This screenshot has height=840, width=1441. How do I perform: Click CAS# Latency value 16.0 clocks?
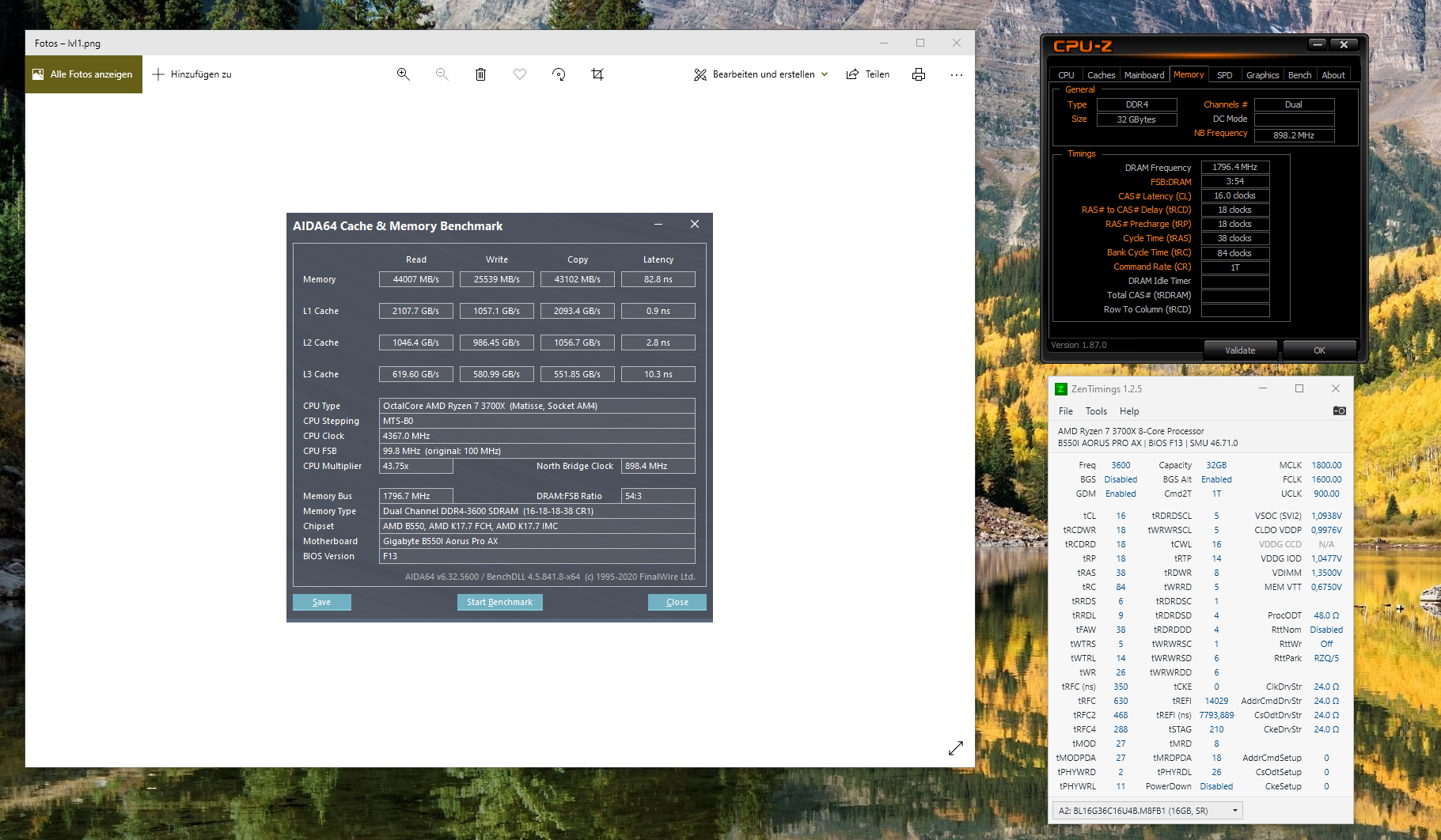1235,196
